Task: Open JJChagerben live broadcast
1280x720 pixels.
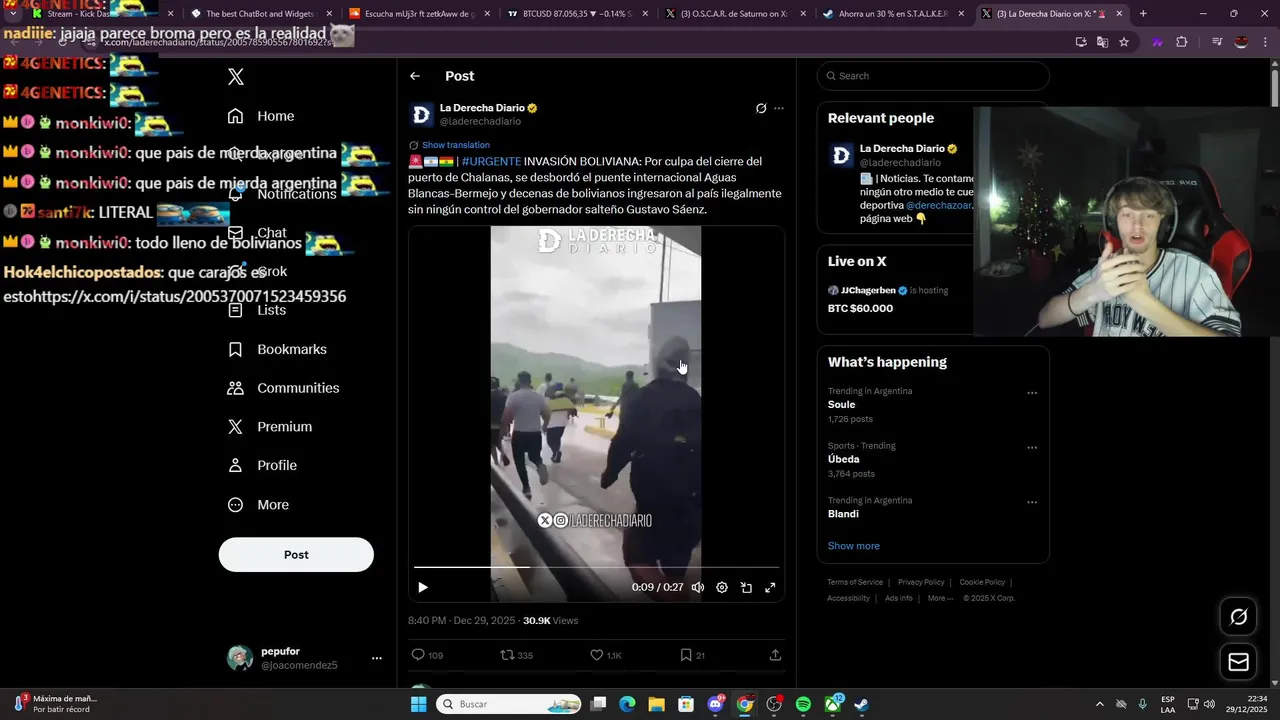Action: pyautogui.click(x=896, y=299)
